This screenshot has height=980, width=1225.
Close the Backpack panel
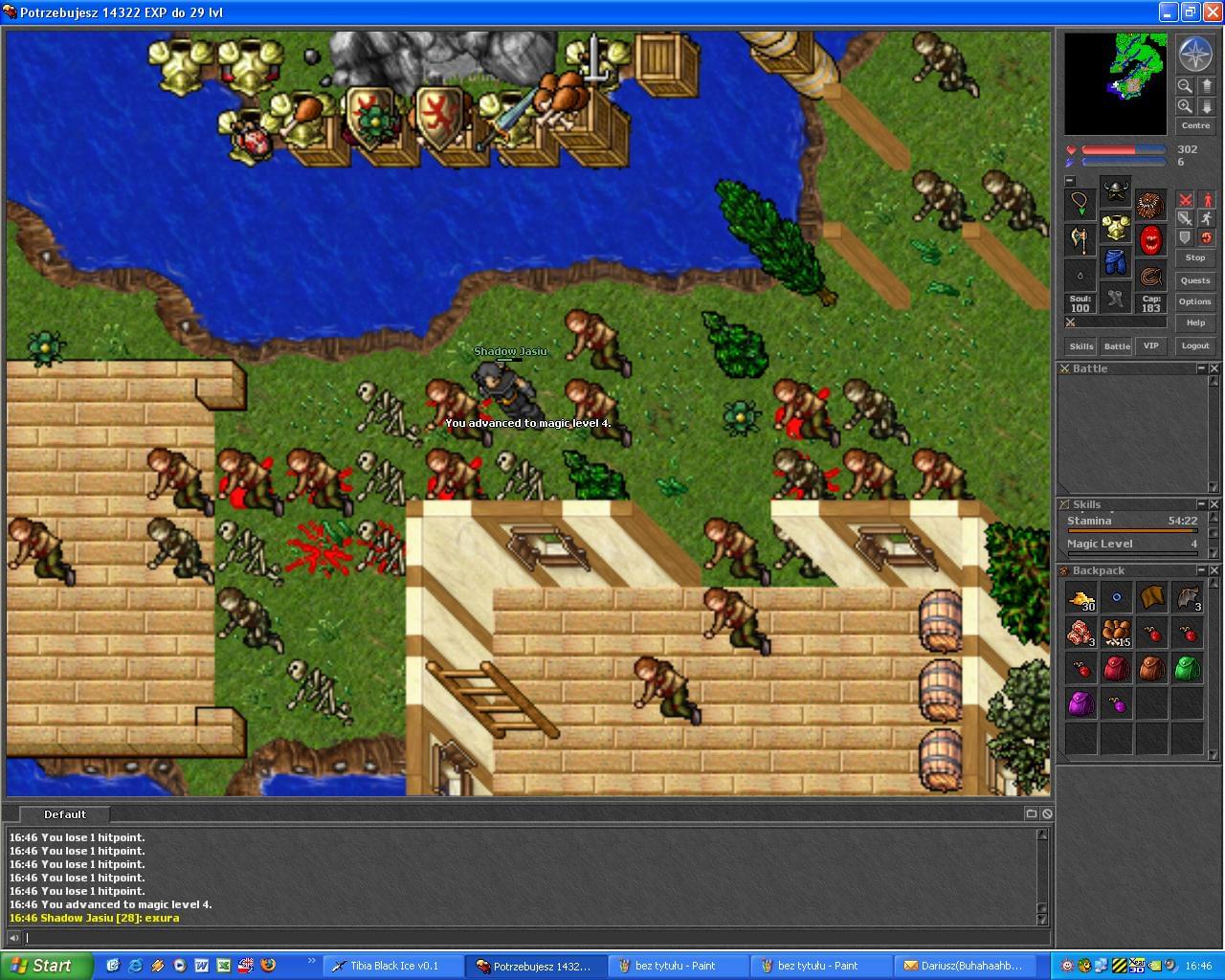point(1214,570)
